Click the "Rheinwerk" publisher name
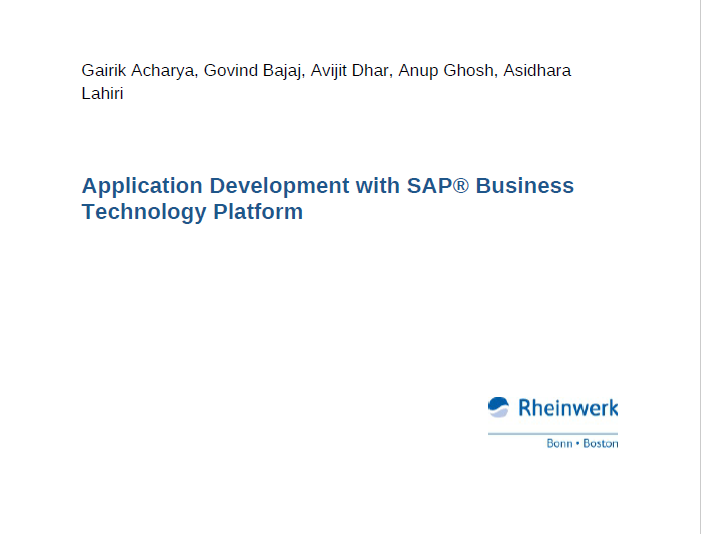The image size is (701, 534). coord(568,408)
